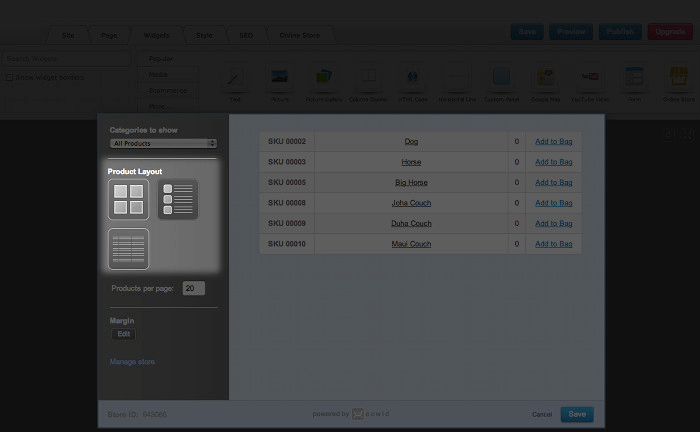Open the Horse product link
Screen dimensions: 700x432
click(411, 162)
